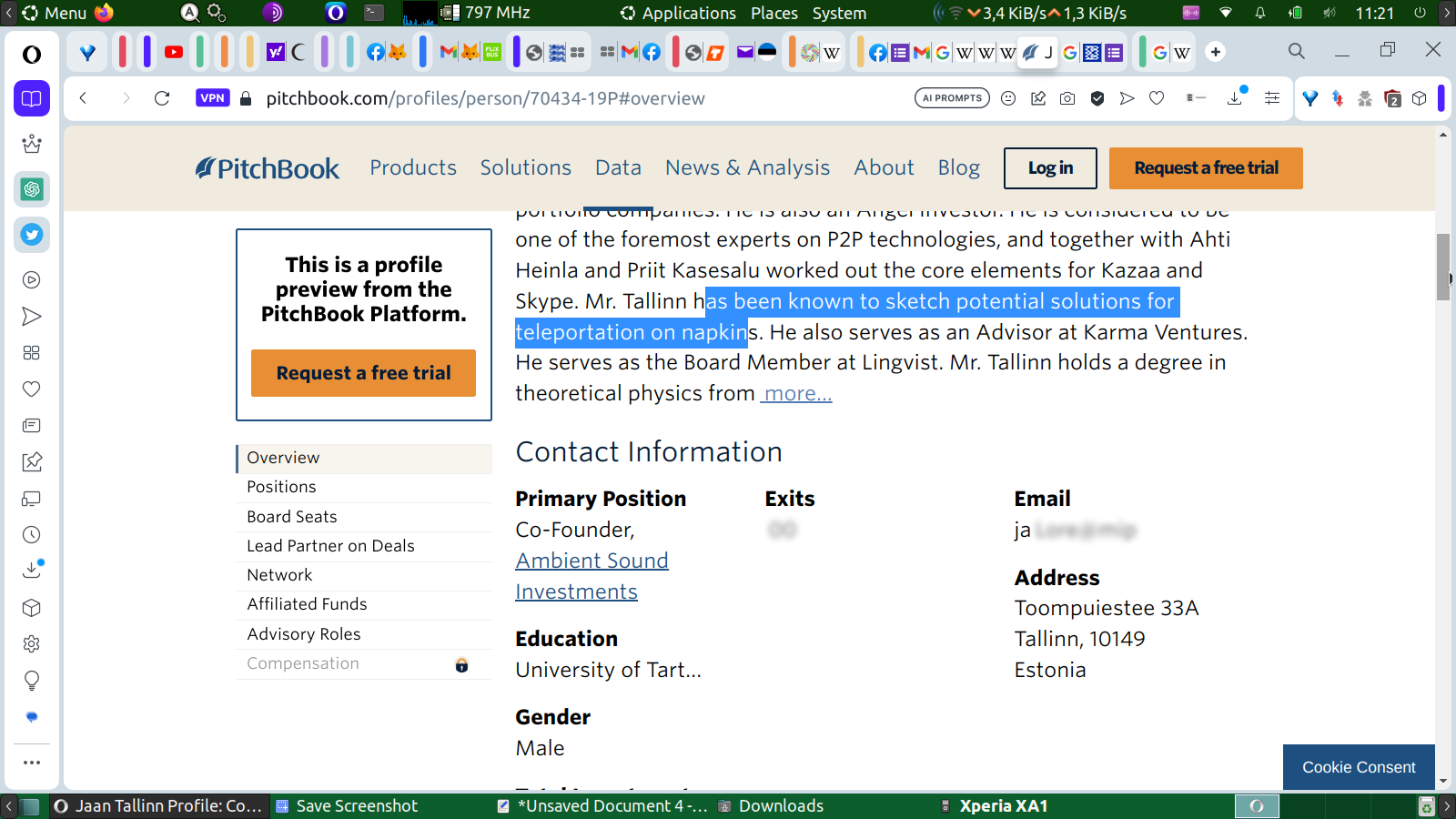Screen dimensions: 1456x819
Task: Open the emoji reaction icon in address bar
Action: [x=1008, y=98]
